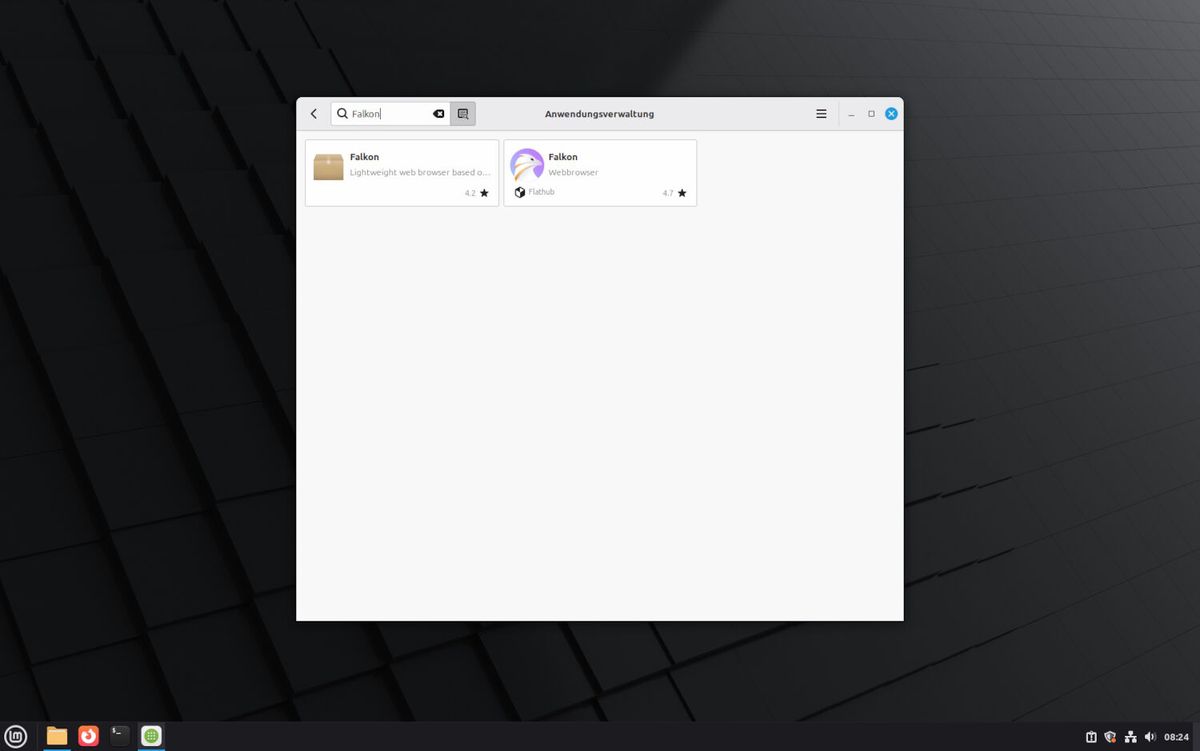Screen dimensions: 1200x751
Task: Open the volume control in tray
Action: coord(1149,737)
